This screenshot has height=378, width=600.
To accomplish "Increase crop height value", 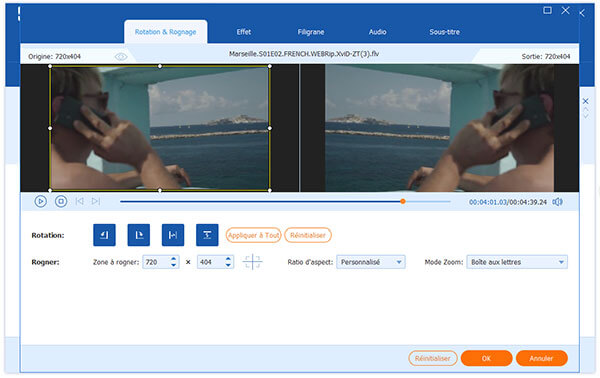I will 228,259.
